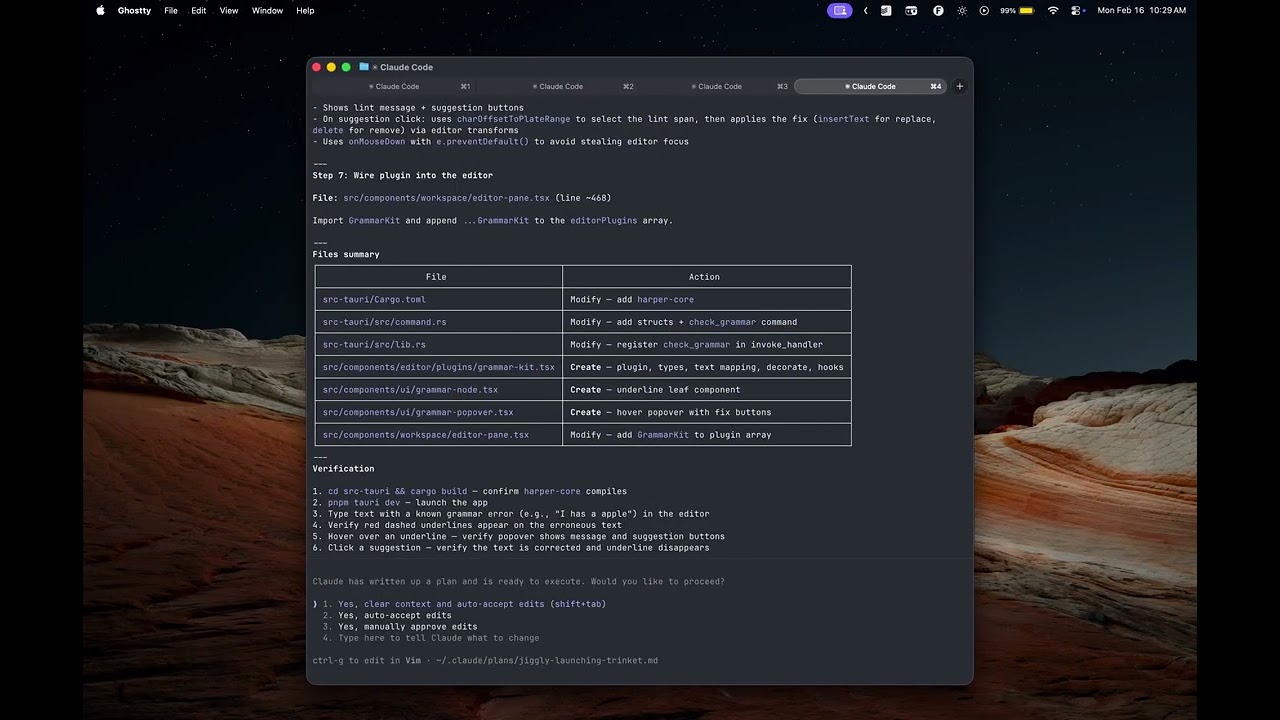Open the Apple menu
1280x720 pixels.
(x=100, y=10)
